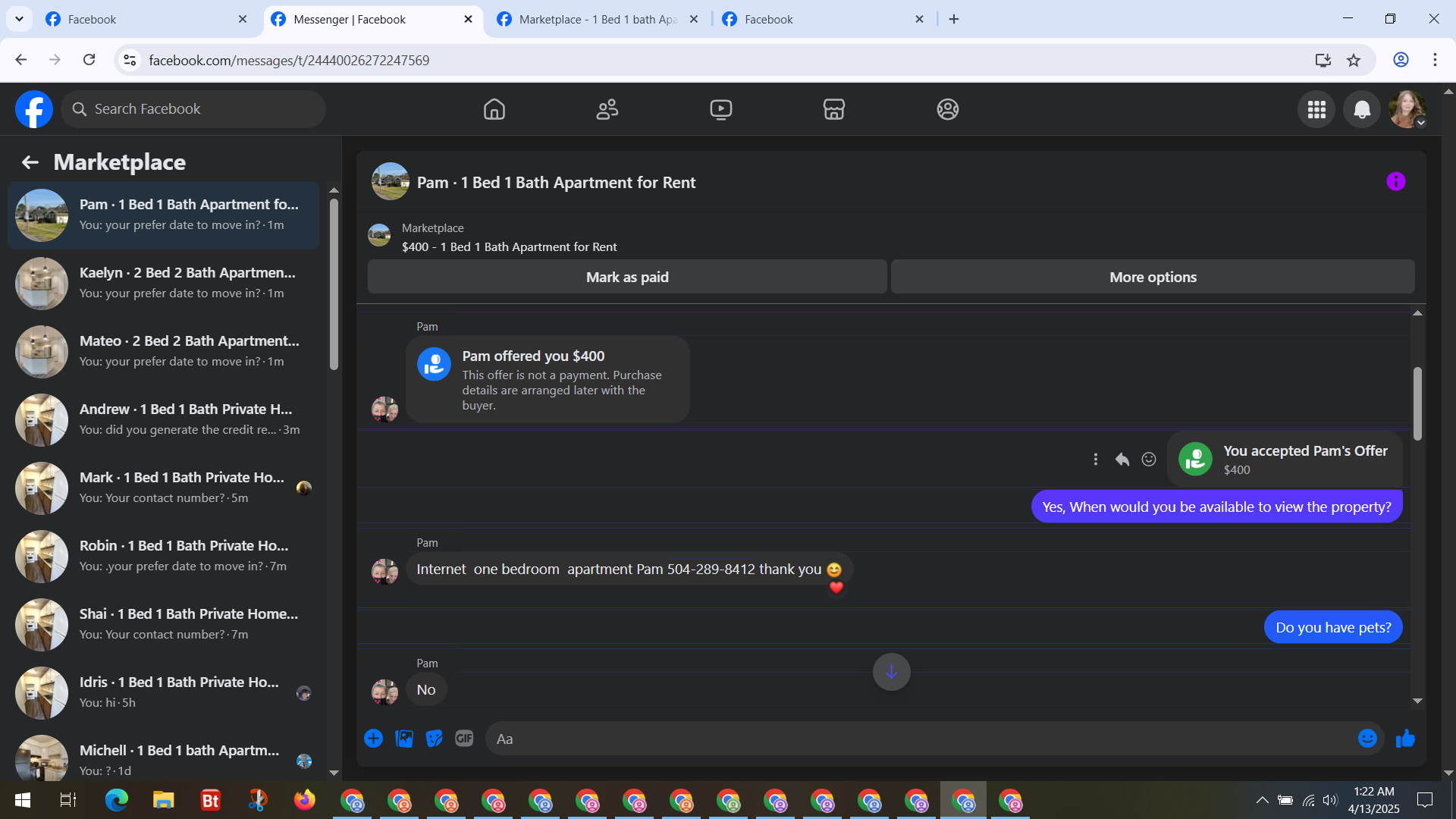Image resolution: width=1456 pixels, height=819 pixels.
Task: Go back from Marketplace messages list
Action: click(30, 162)
